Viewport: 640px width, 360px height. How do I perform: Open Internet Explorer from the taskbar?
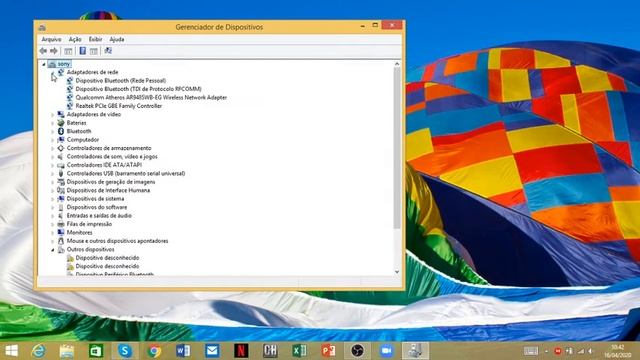(38, 351)
